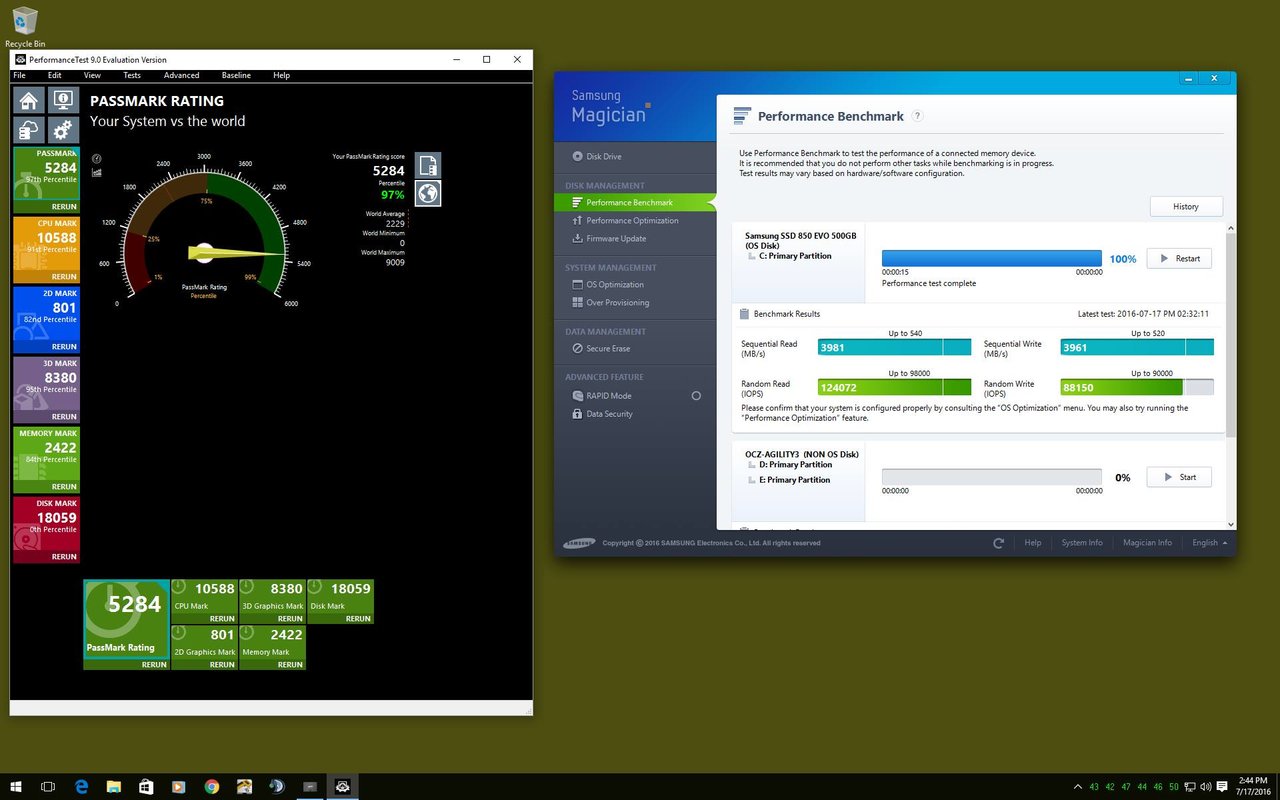Open the Baseline menu

236,75
